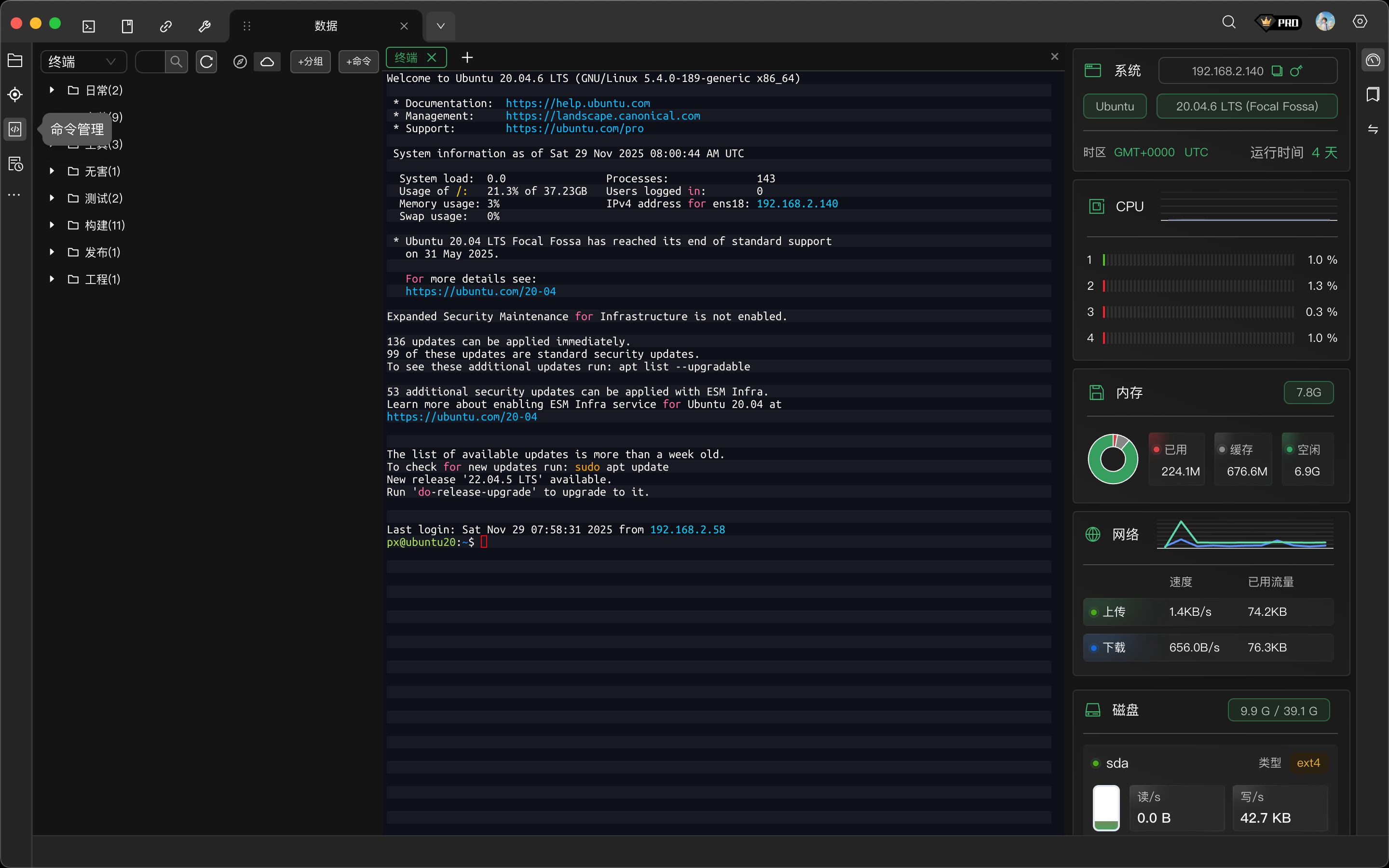Click the +命令 button
1389x868 pixels.
tap(358, 61)
